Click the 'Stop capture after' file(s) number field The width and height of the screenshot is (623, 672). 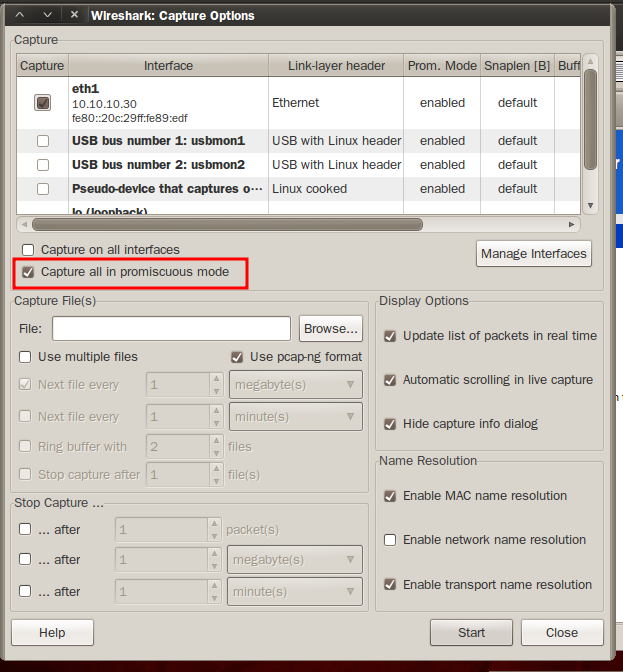point(178,474)
